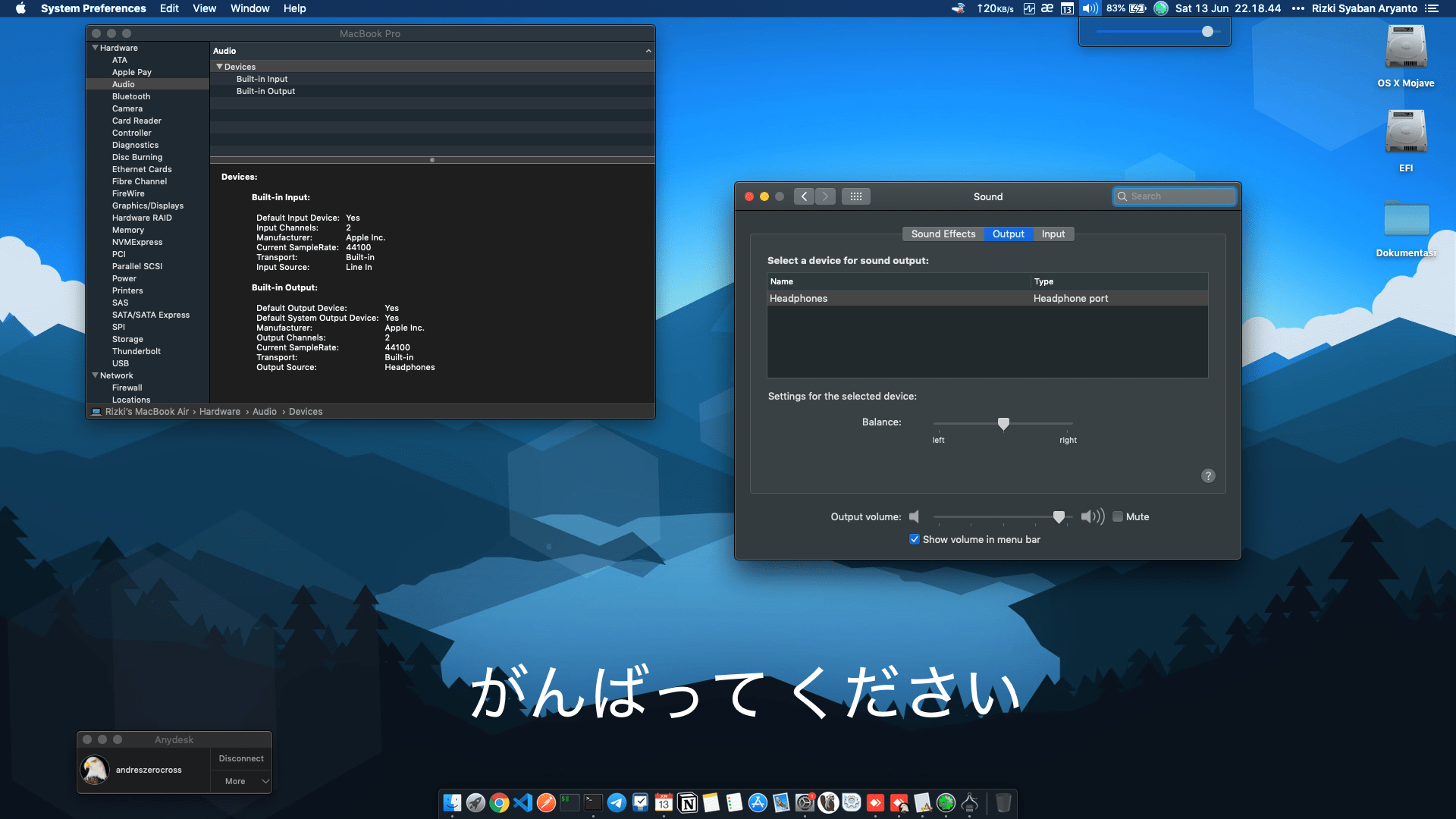
Task: Collapse the Audio section header in MacBook Pro window
Action: pyautogui.click(x=648, y=51)
